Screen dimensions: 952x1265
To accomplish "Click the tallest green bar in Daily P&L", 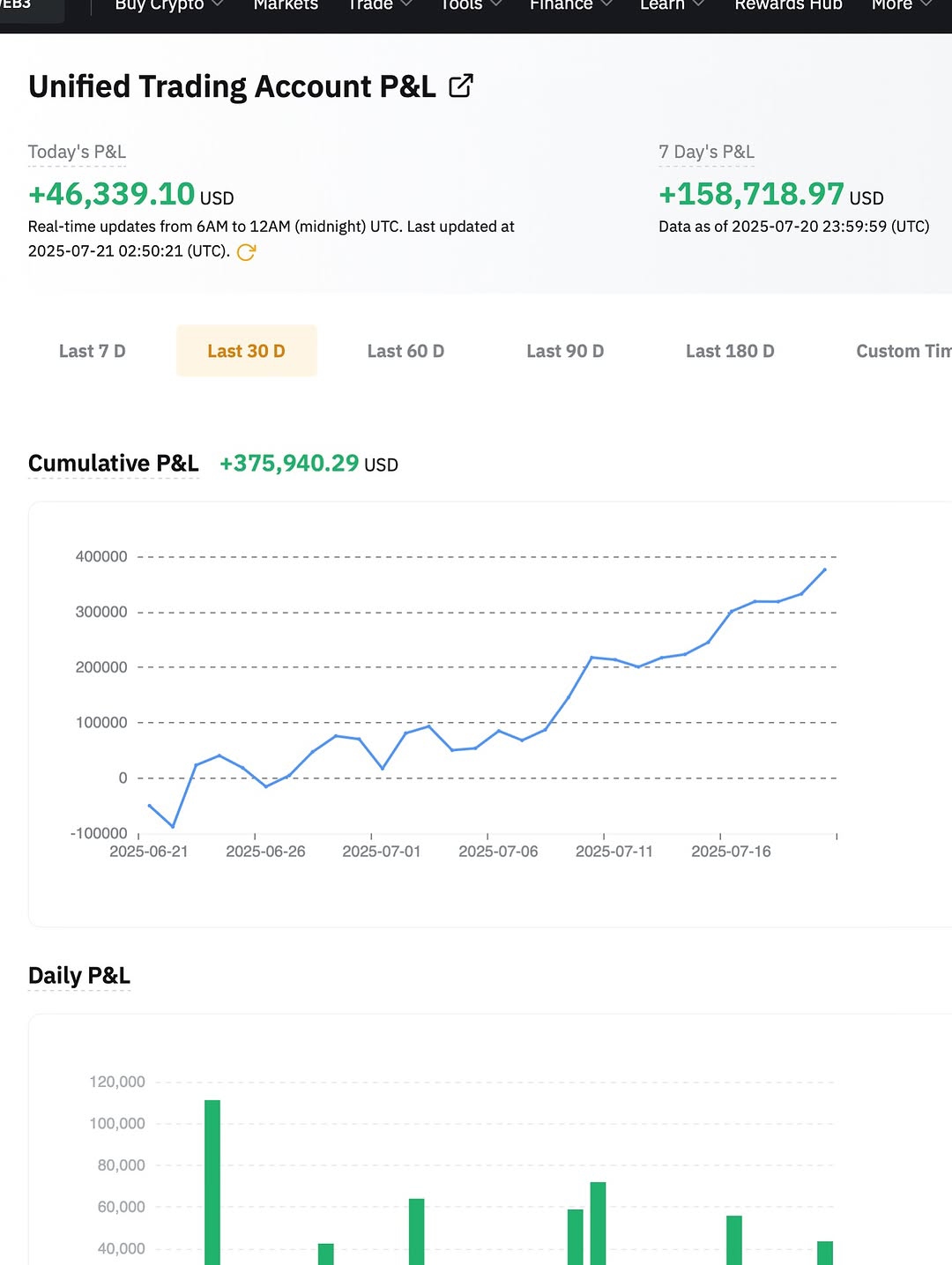I will [x=212, y=1181].
